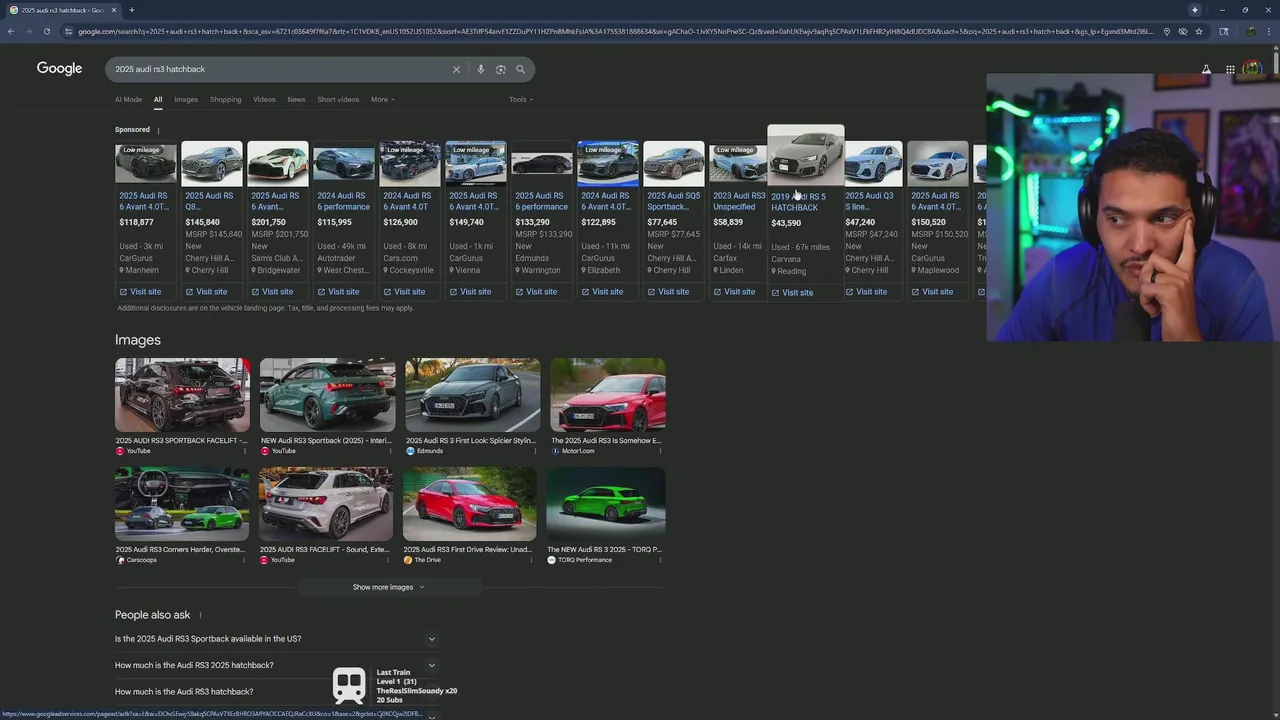Click the $149,740 price text
This screenshot has width=1280, height=720.
[466, 222]
